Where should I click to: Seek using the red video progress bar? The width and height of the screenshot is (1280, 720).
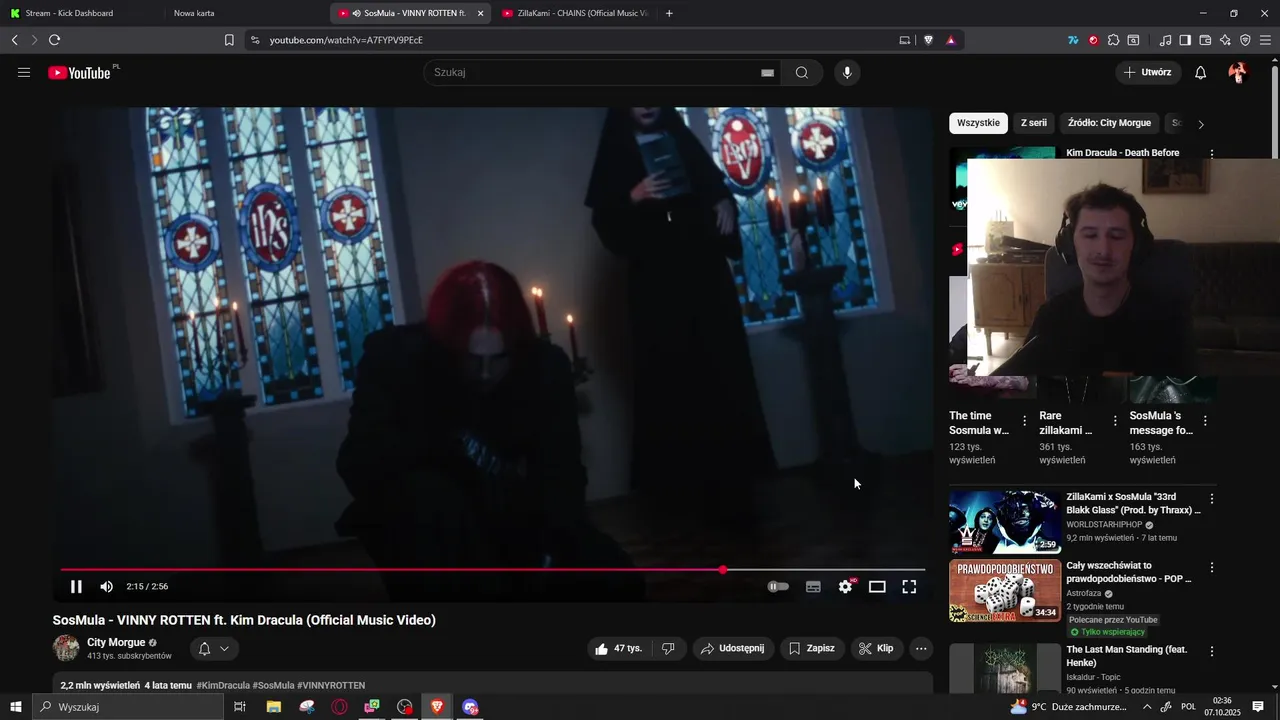[x=493, y=570]
